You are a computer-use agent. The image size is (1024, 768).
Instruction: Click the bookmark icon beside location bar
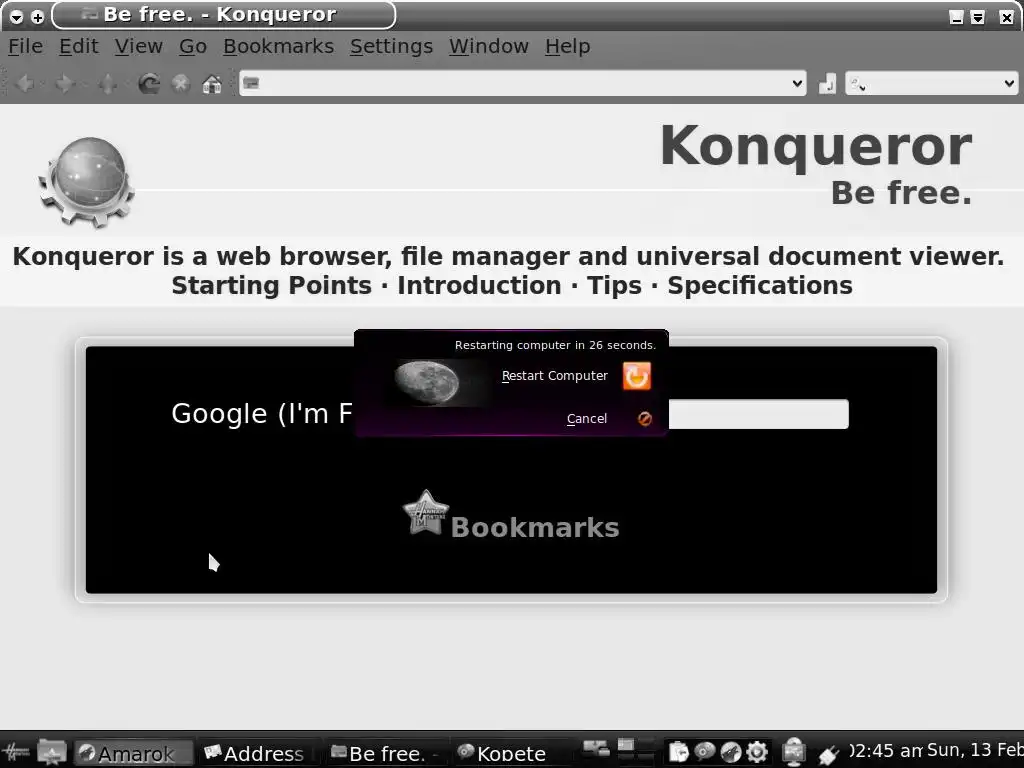pyautogui.click(x=827, y=84)
